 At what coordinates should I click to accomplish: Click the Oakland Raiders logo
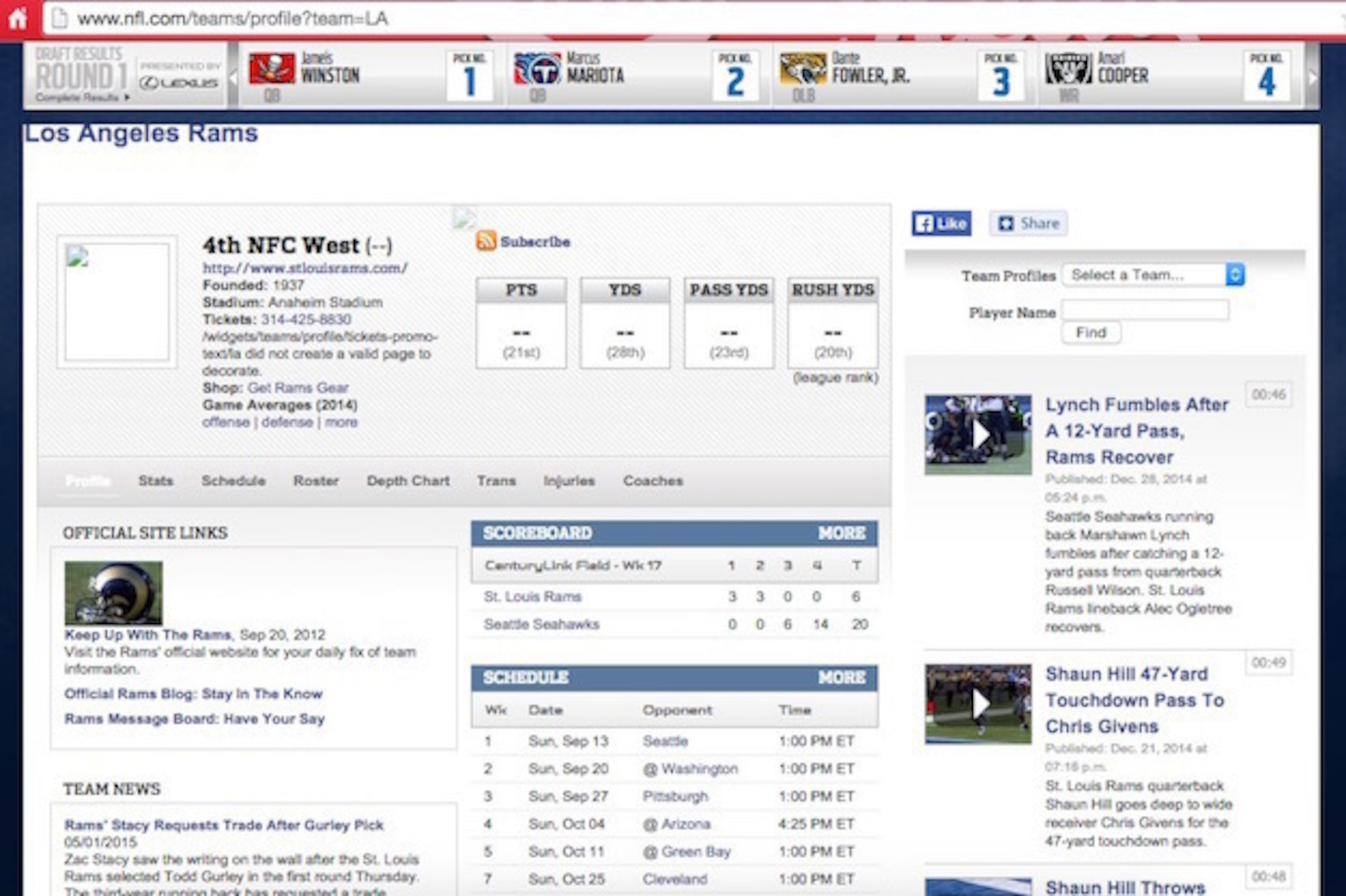coord(1068,68)
